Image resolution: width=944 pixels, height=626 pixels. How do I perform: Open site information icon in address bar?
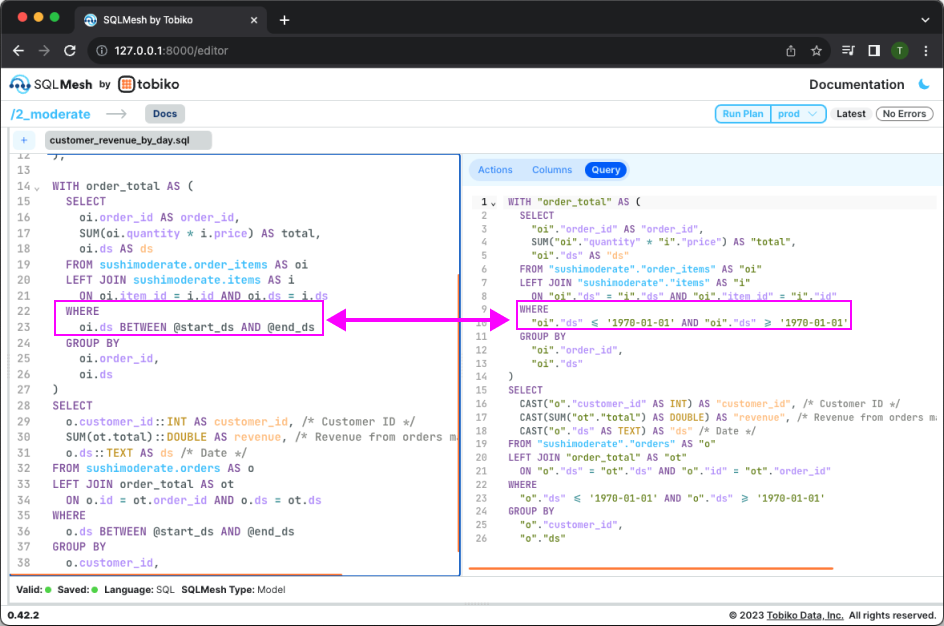(x=102, y=51)
